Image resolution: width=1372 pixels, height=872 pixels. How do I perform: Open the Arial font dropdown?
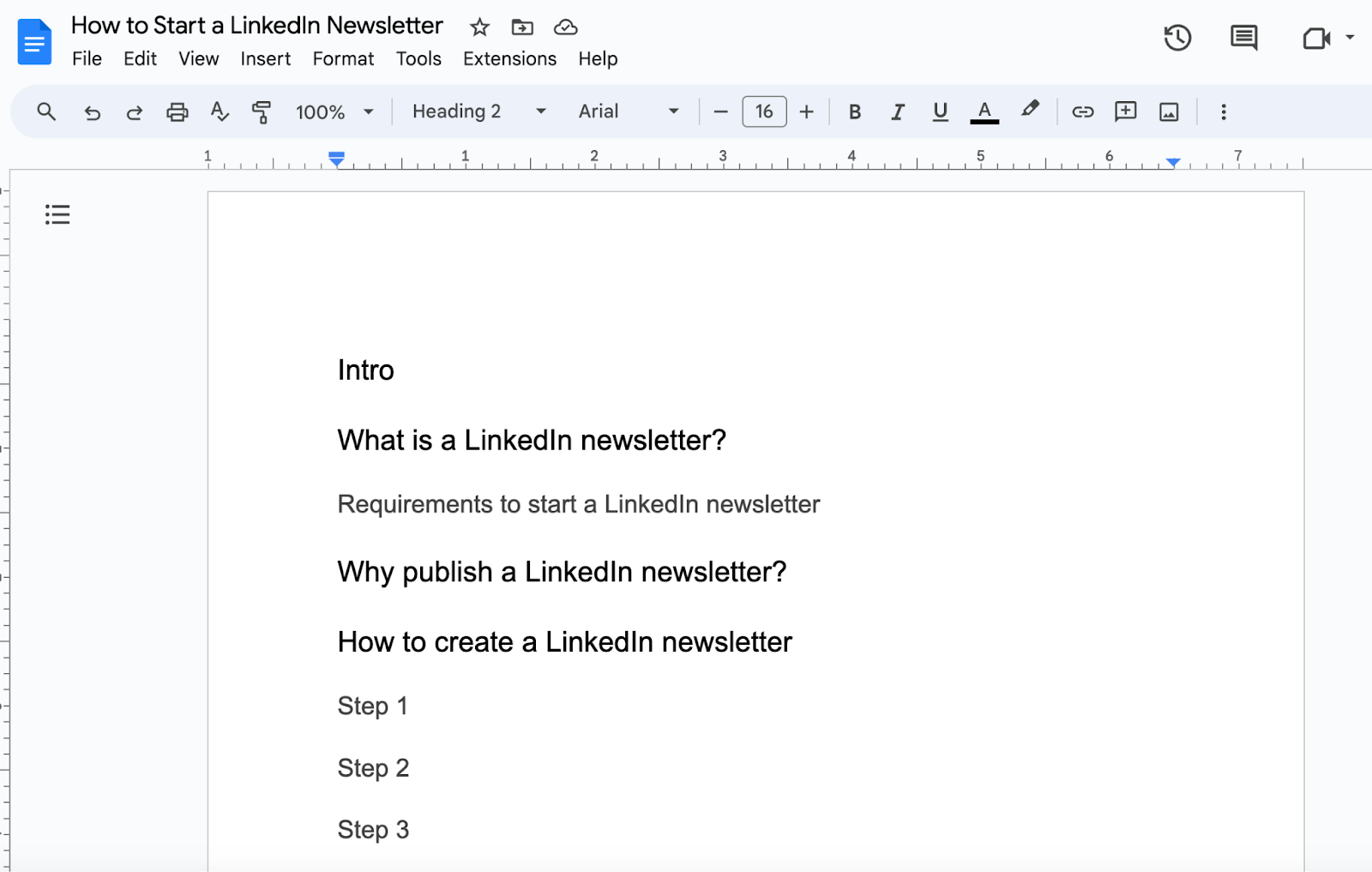[x=629, y=111]
